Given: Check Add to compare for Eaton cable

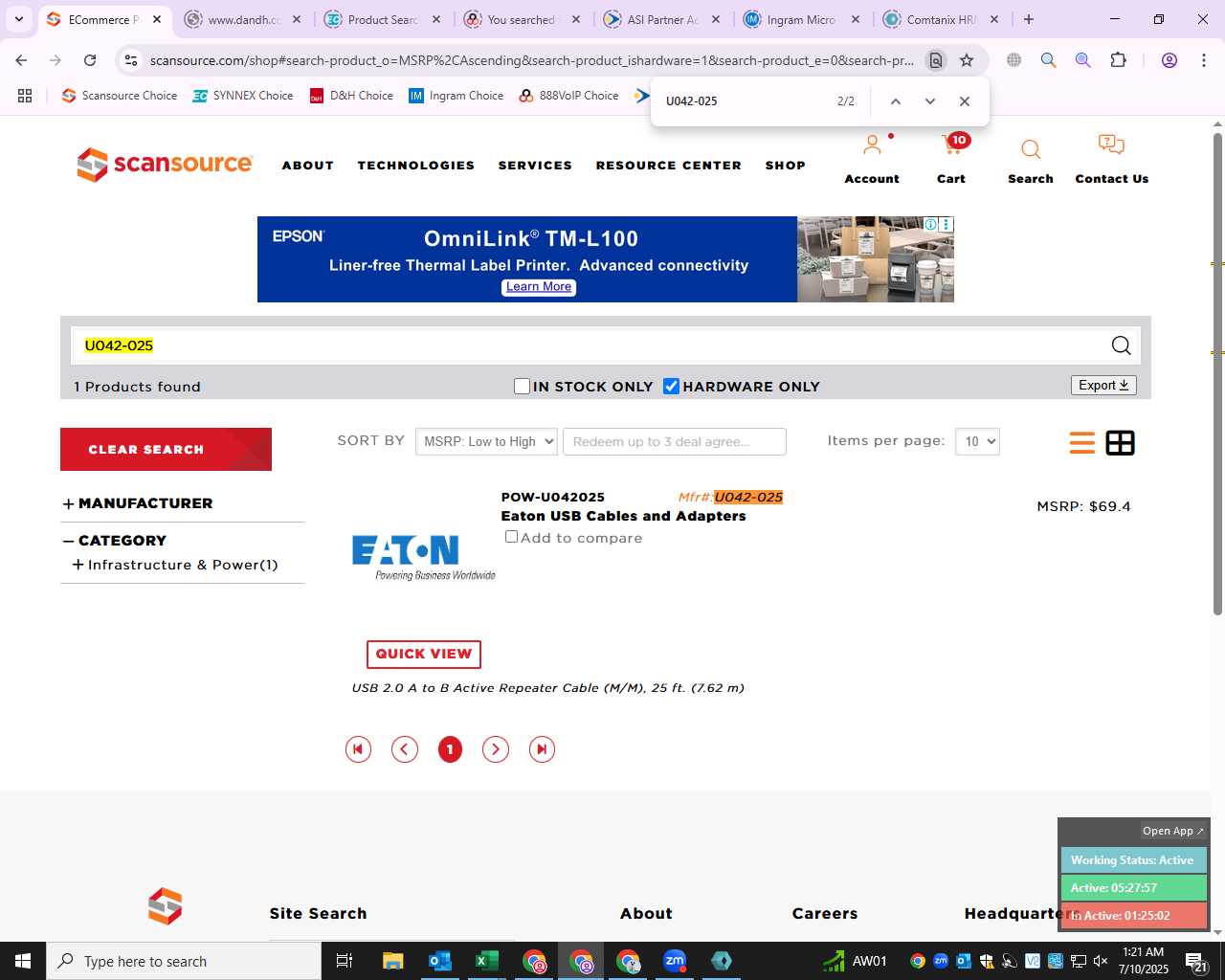Looking at the screenshot, I should tap(511, 537).
